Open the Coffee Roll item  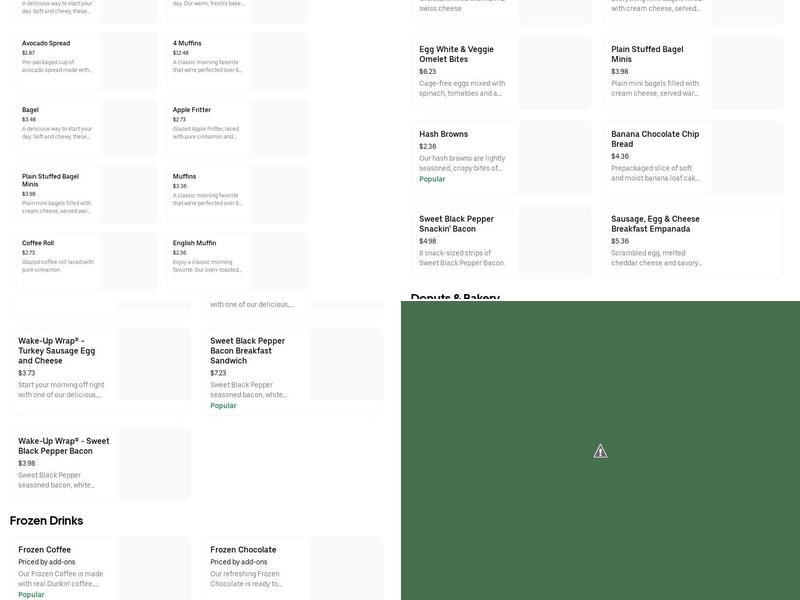tap(38, 243)
